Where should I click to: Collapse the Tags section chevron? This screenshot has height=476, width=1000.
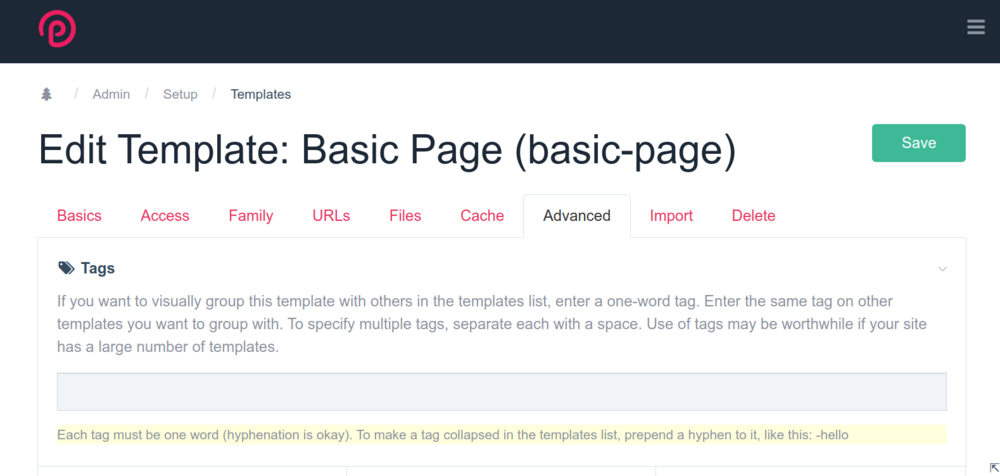pyautogui.click(x=942, y=269)
